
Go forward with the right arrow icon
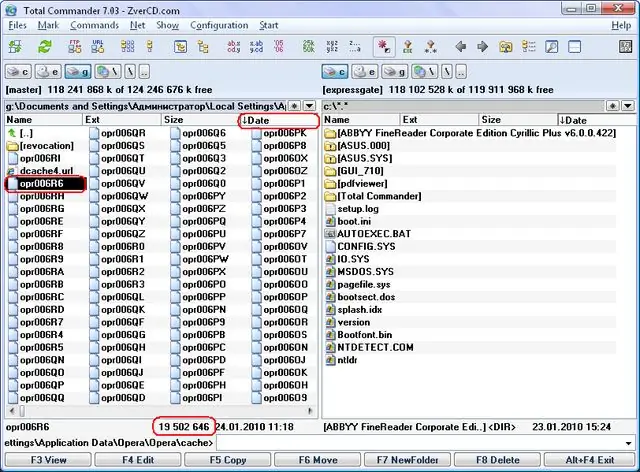pos(482,47)
